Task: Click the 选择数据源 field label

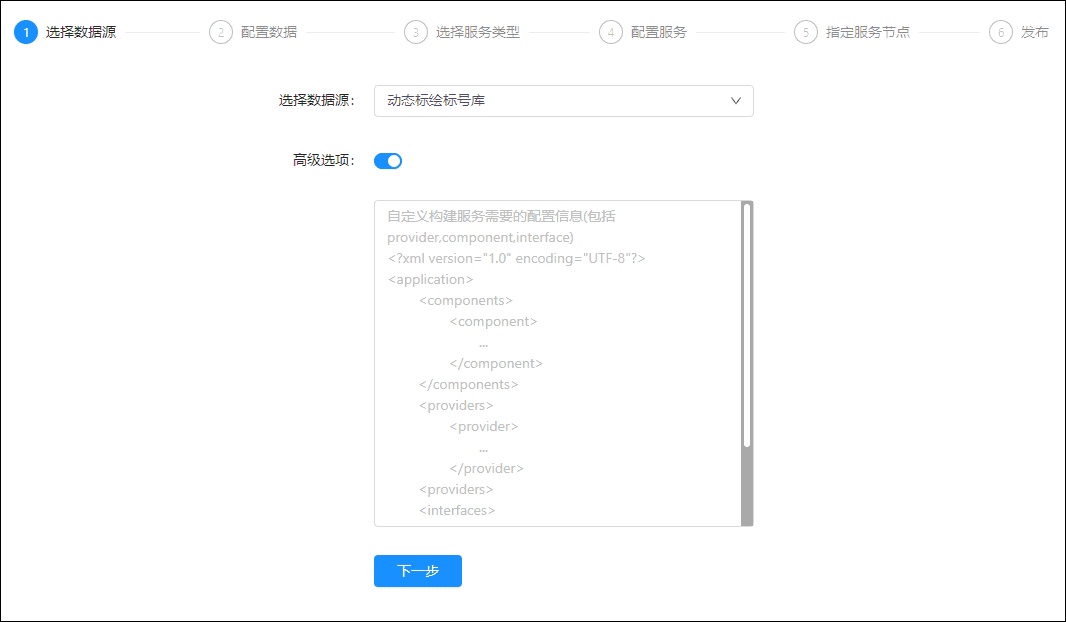Action: 316,101
